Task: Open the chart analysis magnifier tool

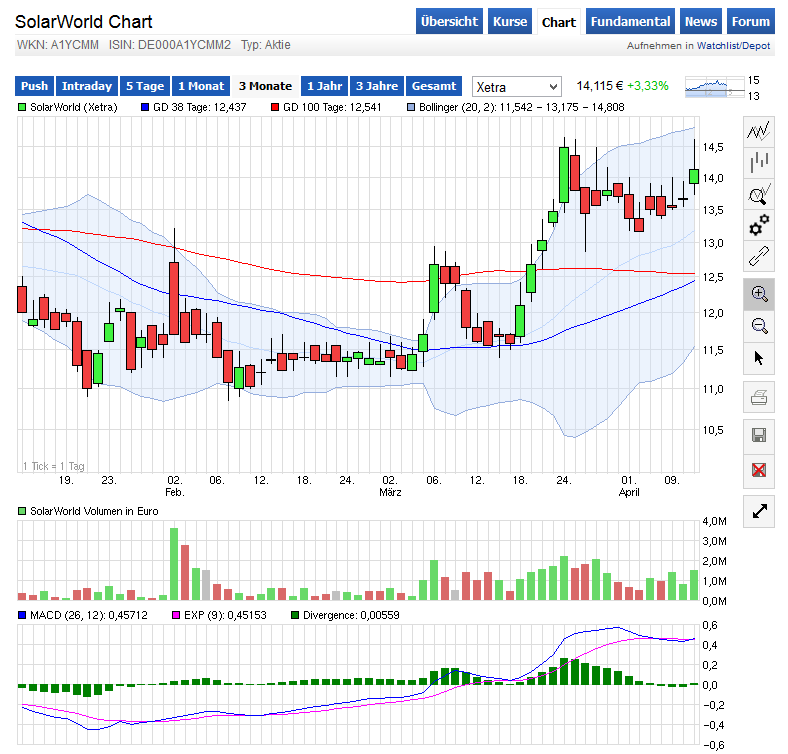Action: (758, 194)
